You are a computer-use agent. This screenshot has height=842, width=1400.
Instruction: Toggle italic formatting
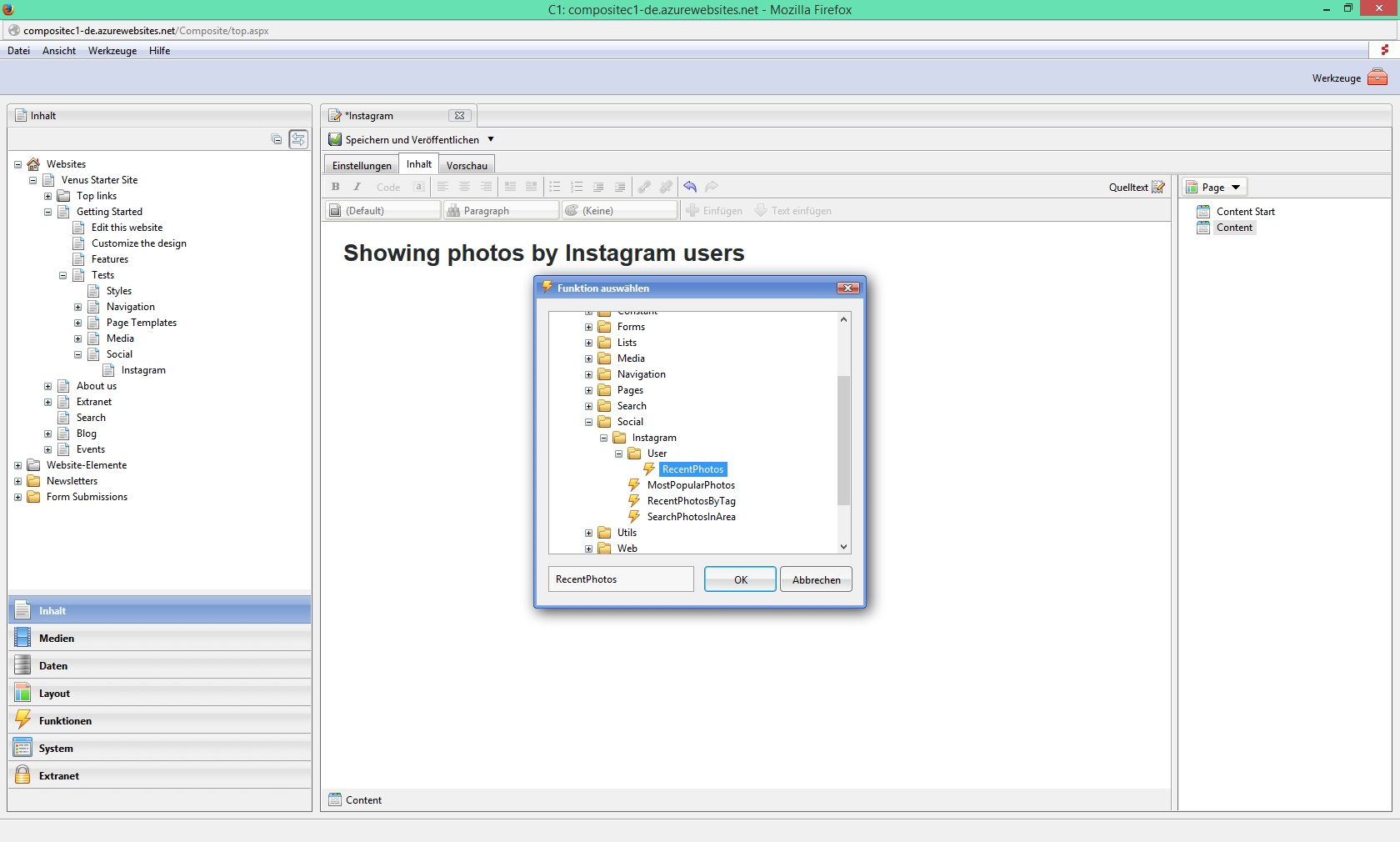point(357,187)
